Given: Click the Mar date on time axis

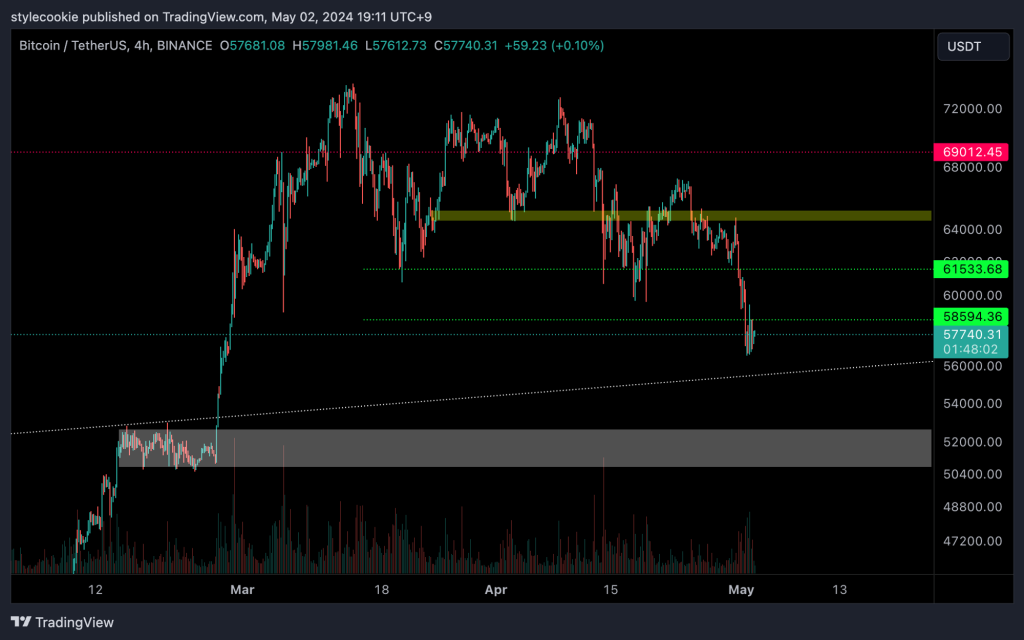Looking at the screenshot, I should [x=242, y=590].
